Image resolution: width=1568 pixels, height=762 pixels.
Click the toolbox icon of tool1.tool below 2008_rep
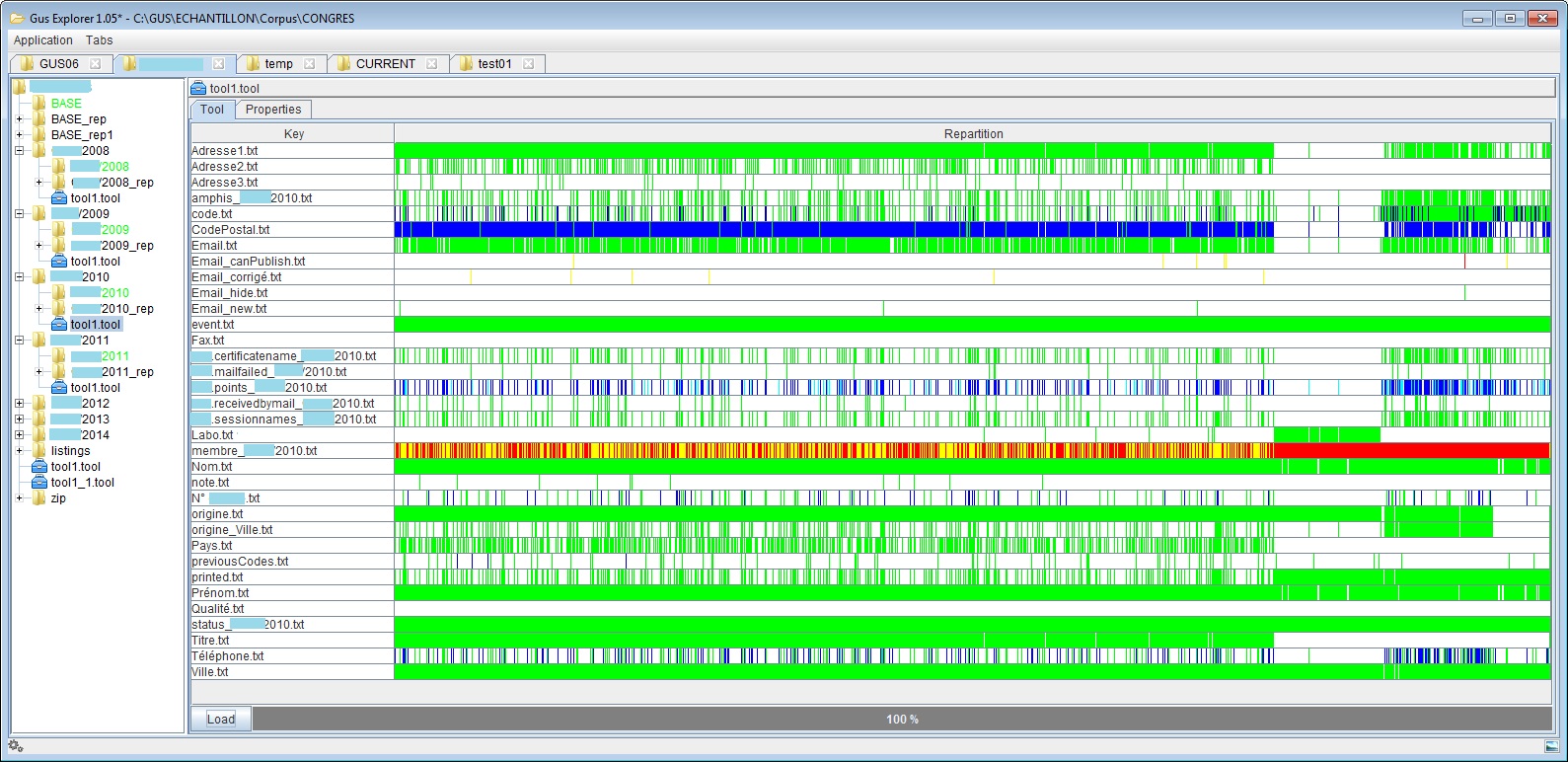[x=59, y=198]
